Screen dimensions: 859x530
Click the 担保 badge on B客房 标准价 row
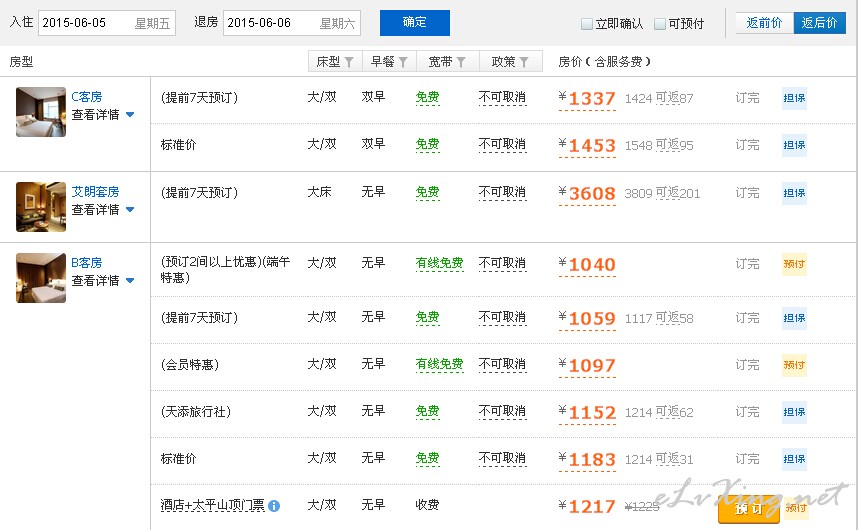794,459
